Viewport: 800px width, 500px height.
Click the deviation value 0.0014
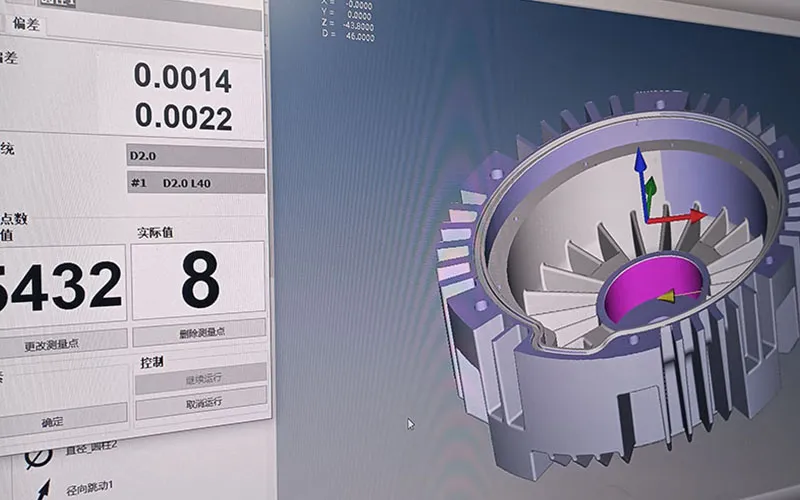pos(183,77)
